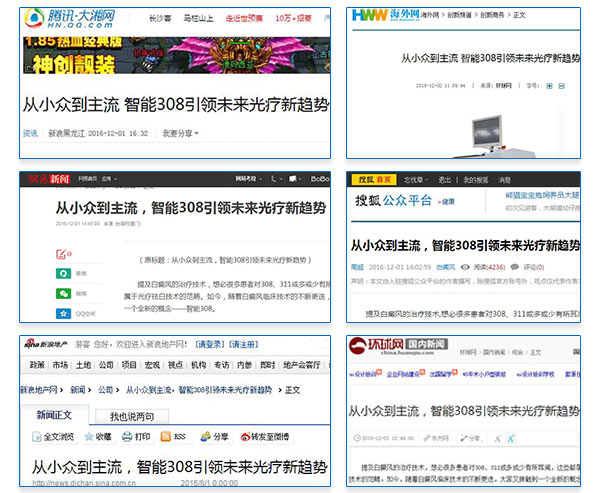Click the 打印 print icon
Screen dimensions: 600x493
click(125, 437)
